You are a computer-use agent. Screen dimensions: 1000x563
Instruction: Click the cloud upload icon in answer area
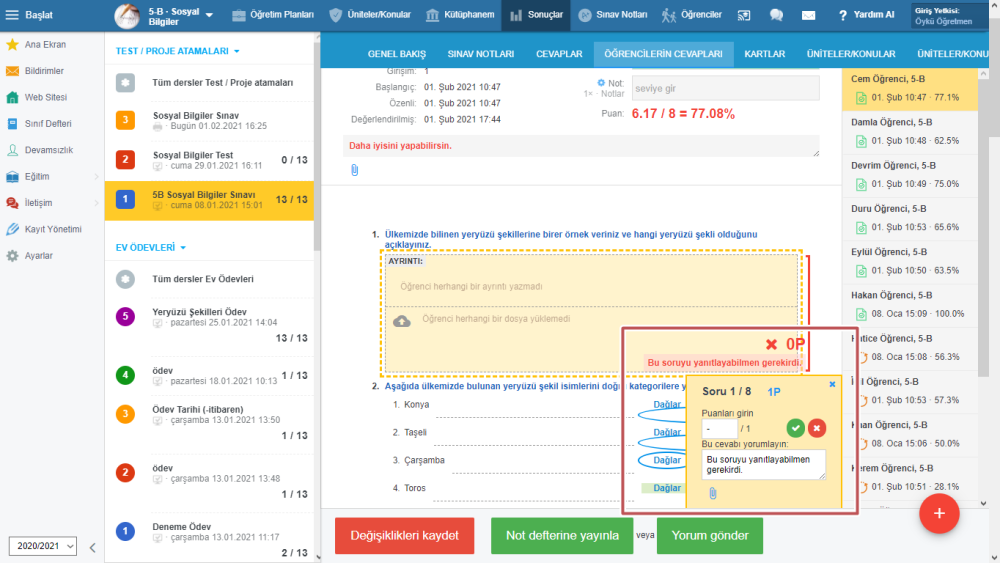pyautogui.click(x=402, y=321)
